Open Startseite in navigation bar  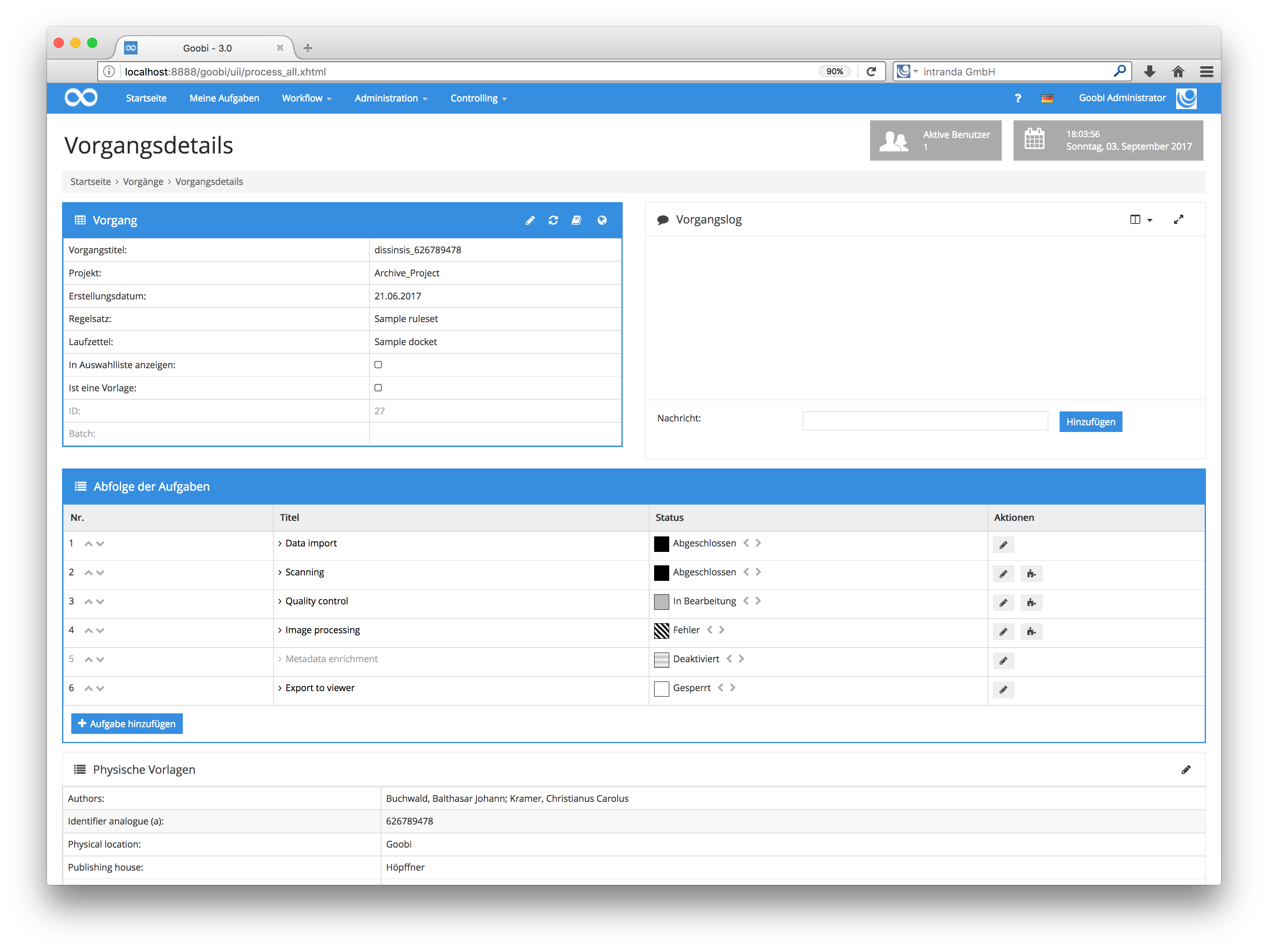pos(146,98)
